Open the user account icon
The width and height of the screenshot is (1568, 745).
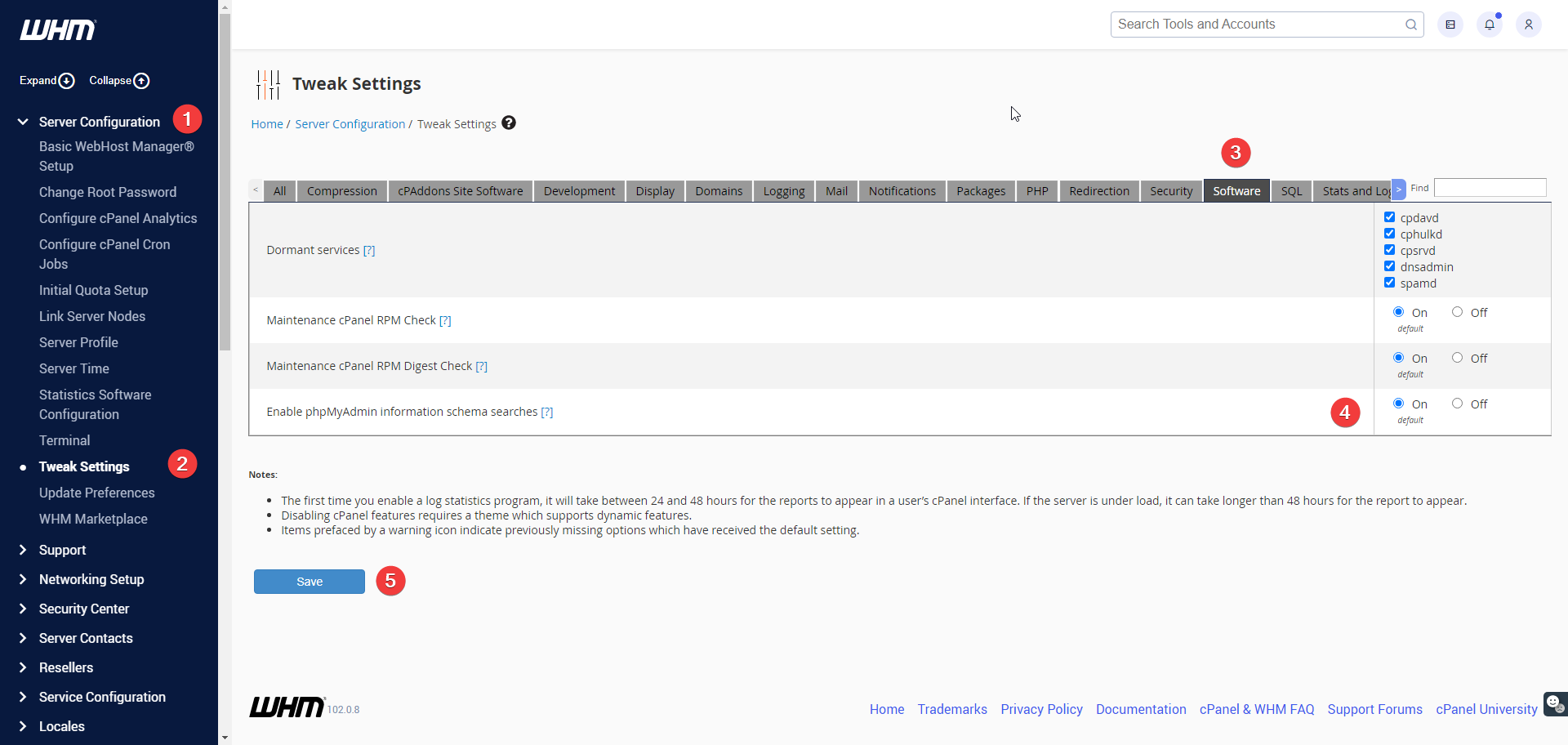click(1529, 25)
